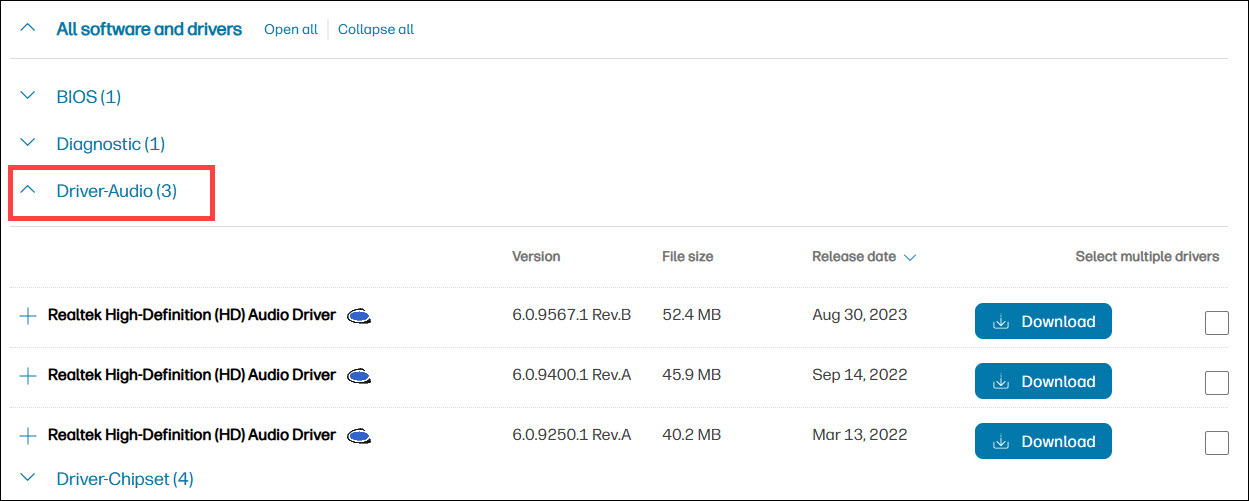The height and width of the screenshot is (501, 1249).
Task: Click the disc icon beside the Mar 13, 2022 driver
Action: (360, 437)
